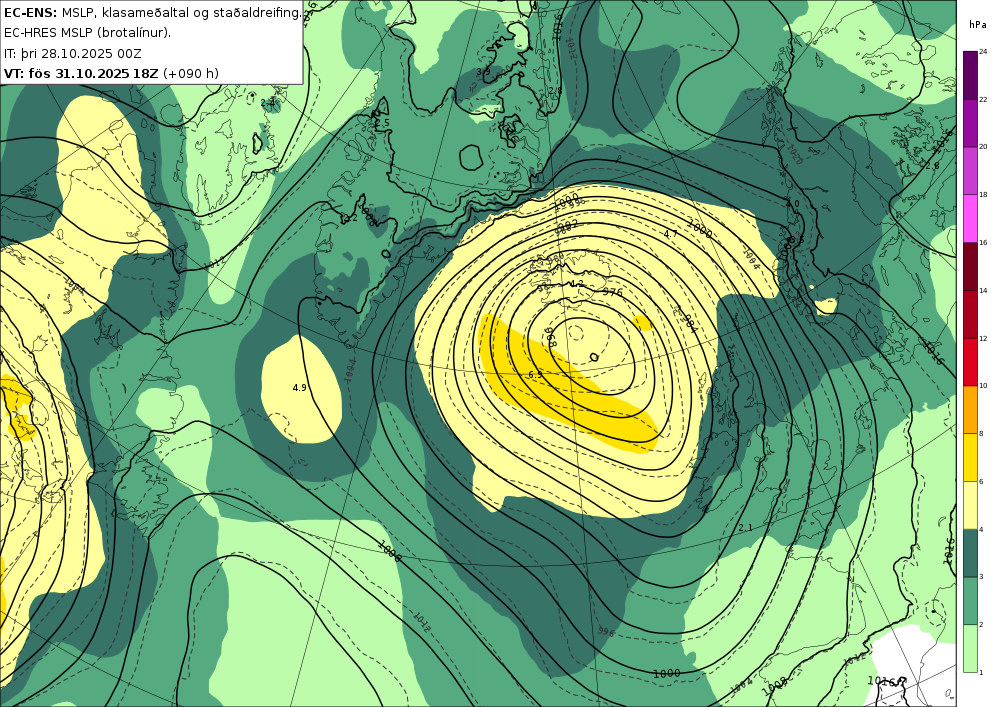Click the spread value '4.0' on the map
1000x707 pixels.
point(792,204)
